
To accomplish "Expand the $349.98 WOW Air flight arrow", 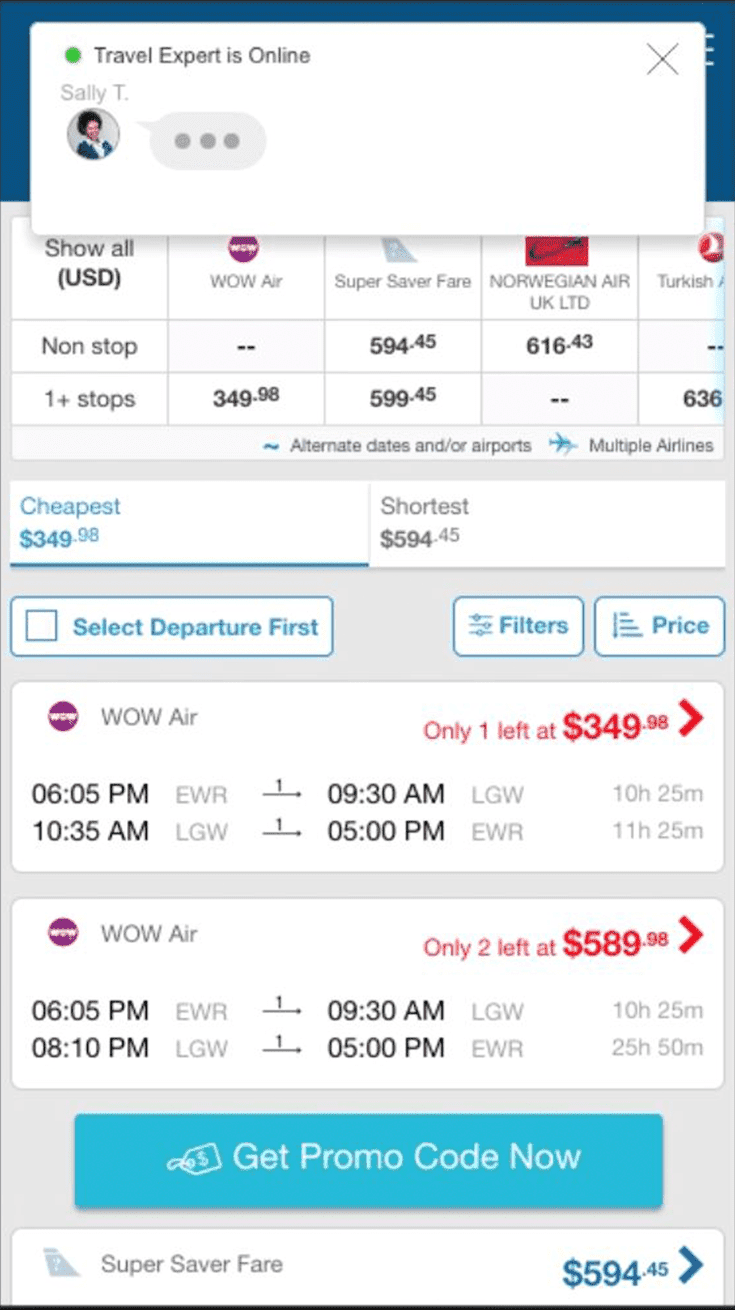I will pos(691,717).
